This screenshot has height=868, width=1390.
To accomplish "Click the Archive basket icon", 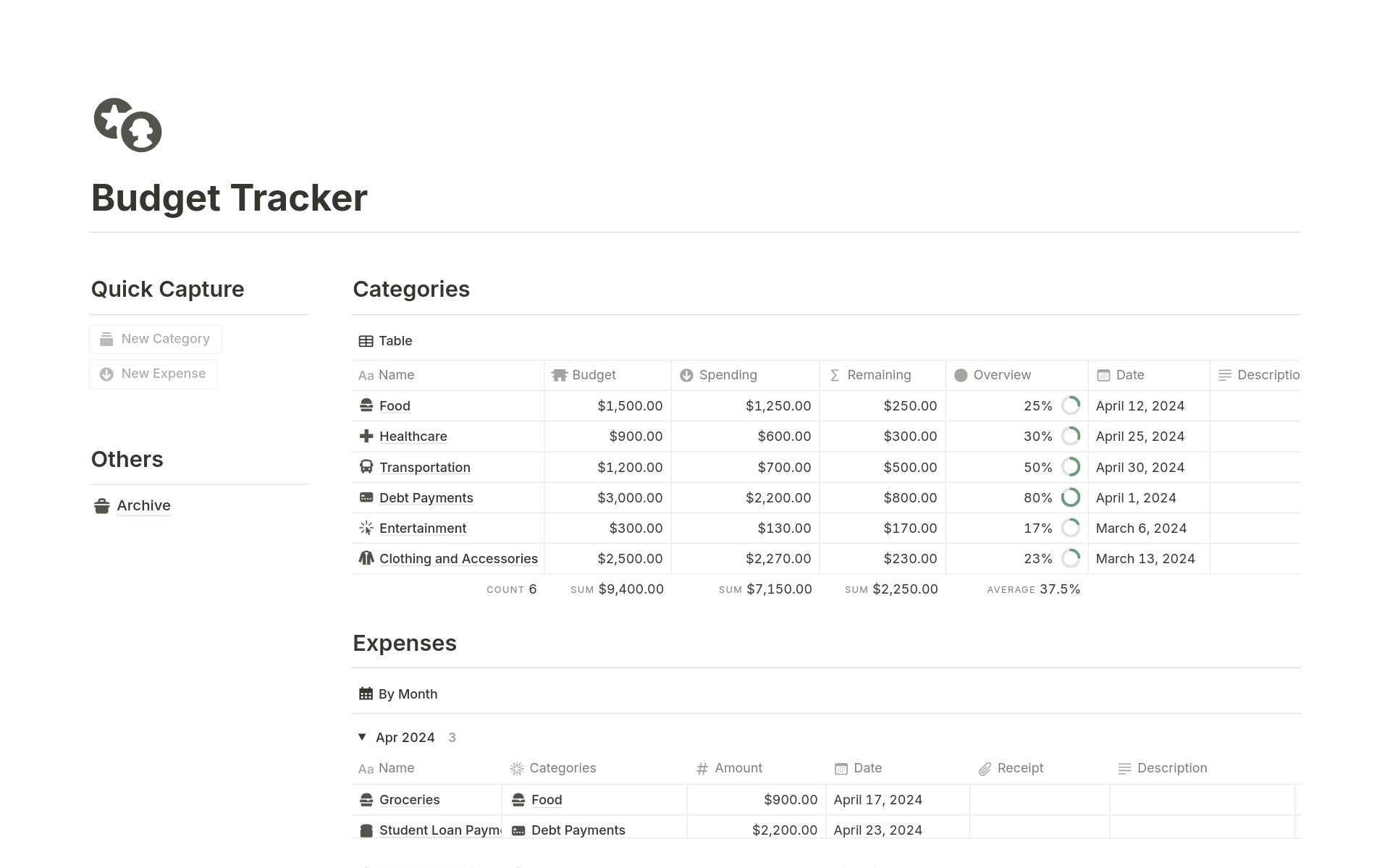I will (102, 505).
